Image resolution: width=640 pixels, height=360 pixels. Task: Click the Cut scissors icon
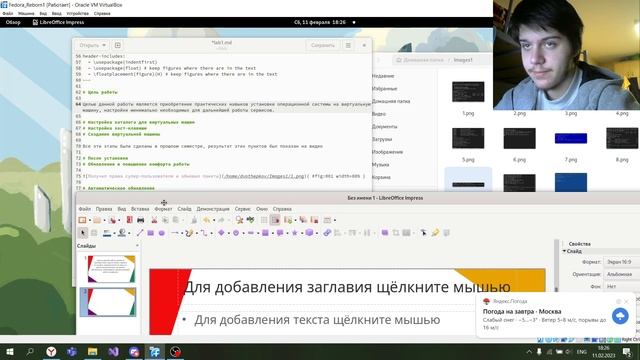154,220
